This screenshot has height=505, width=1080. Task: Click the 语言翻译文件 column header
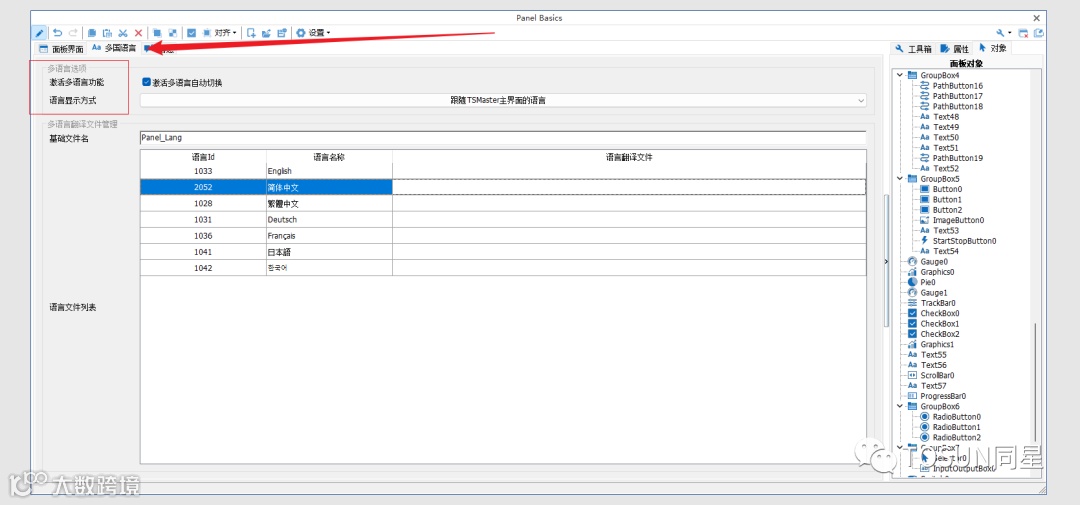click(629, 157)
